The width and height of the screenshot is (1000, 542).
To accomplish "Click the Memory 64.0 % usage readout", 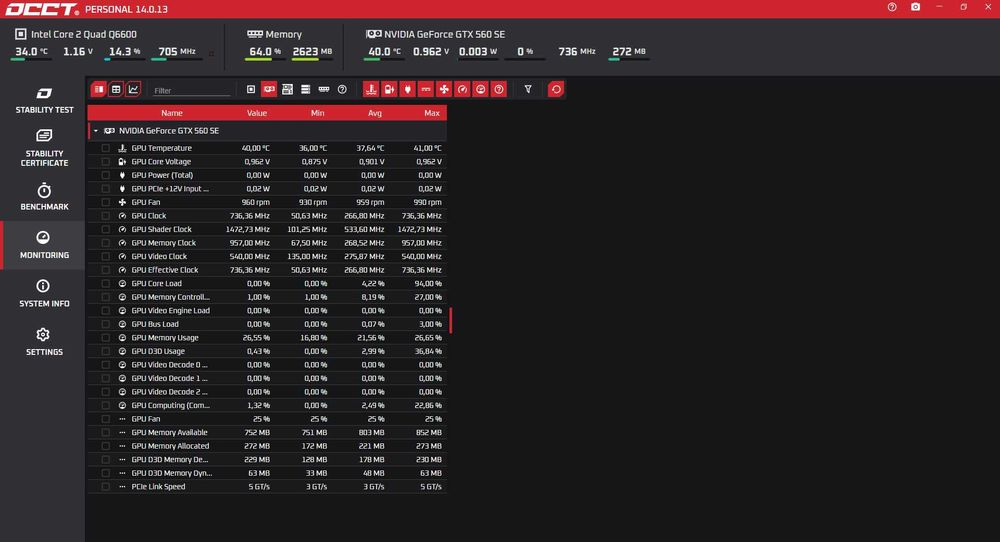I will [265, 52].
